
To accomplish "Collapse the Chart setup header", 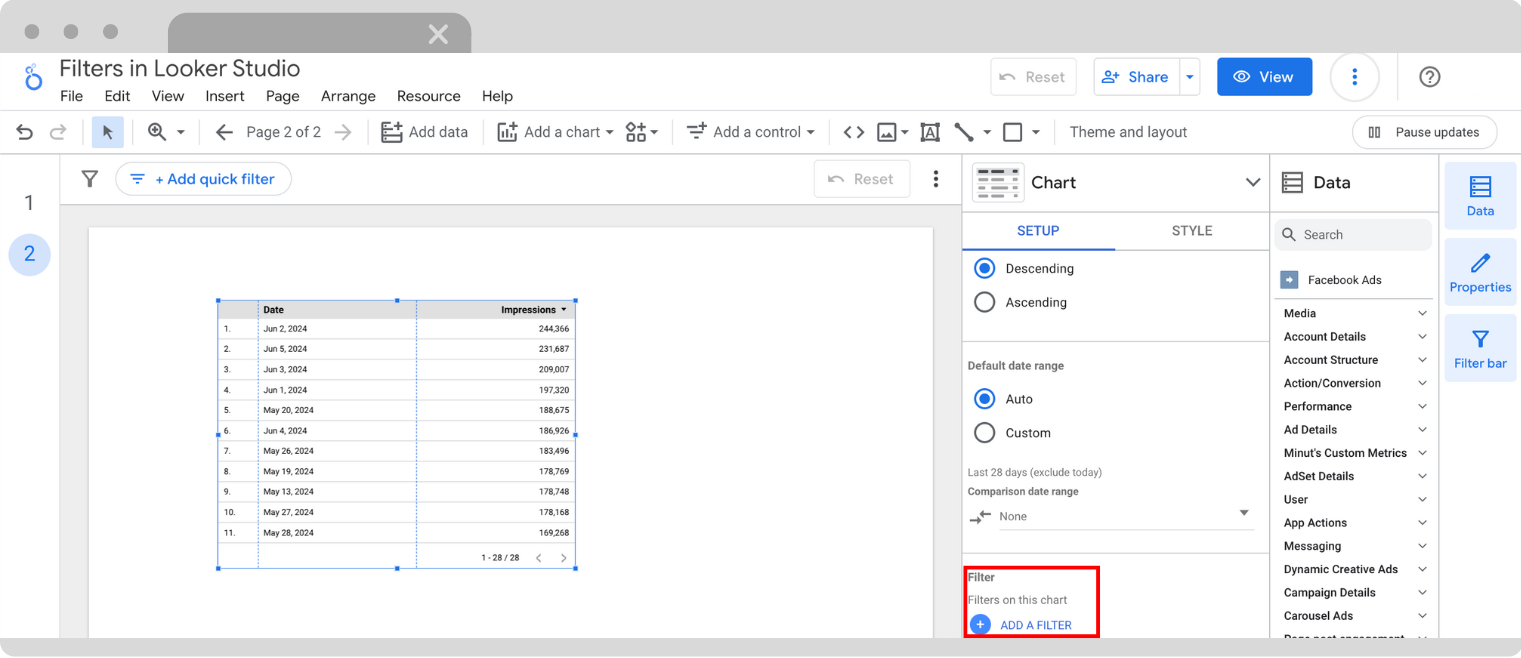I will (x=1253, y=182).
